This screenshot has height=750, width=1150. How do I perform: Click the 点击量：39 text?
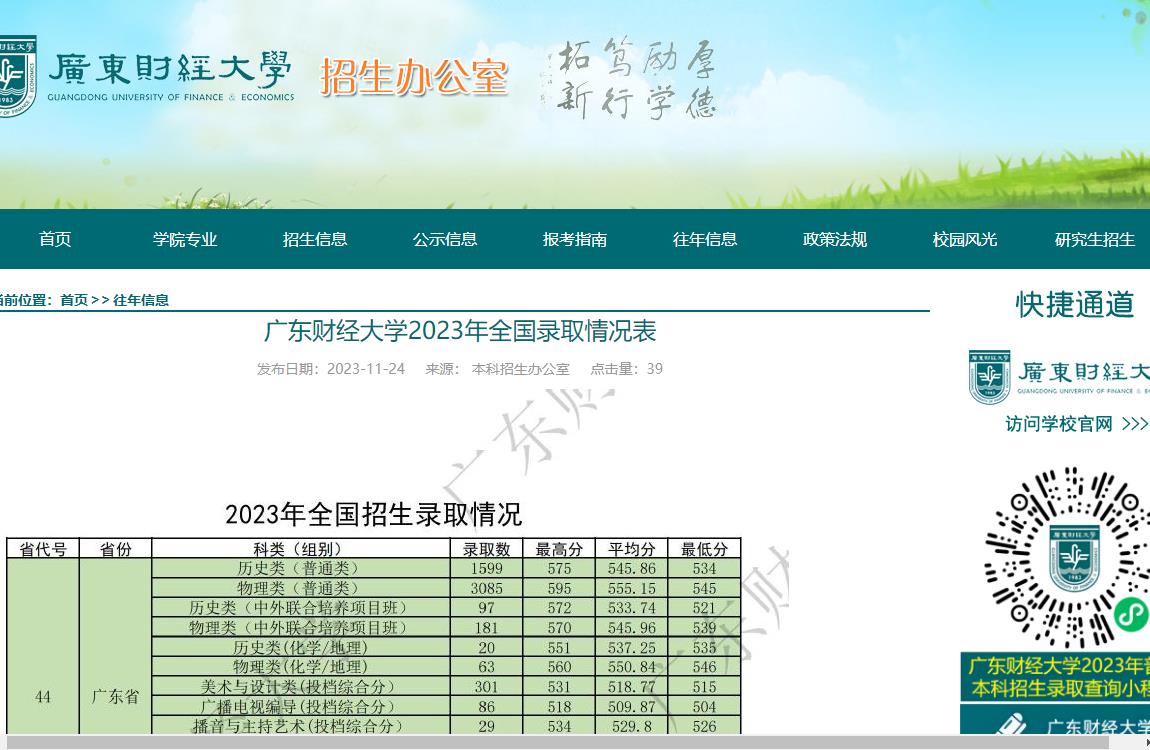click(x=626, y=369)
